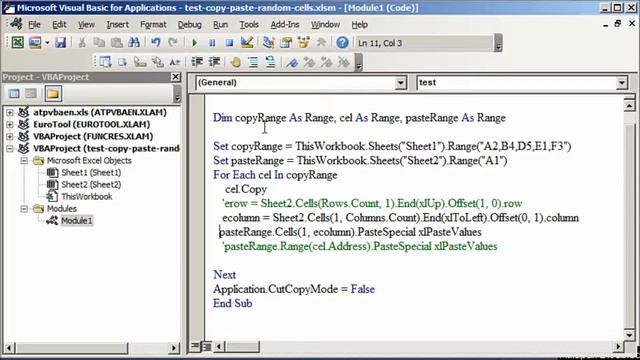Screen dimensions: 640x360
Task: Click the Paste toolbar icon
Action: click(117, 42)
